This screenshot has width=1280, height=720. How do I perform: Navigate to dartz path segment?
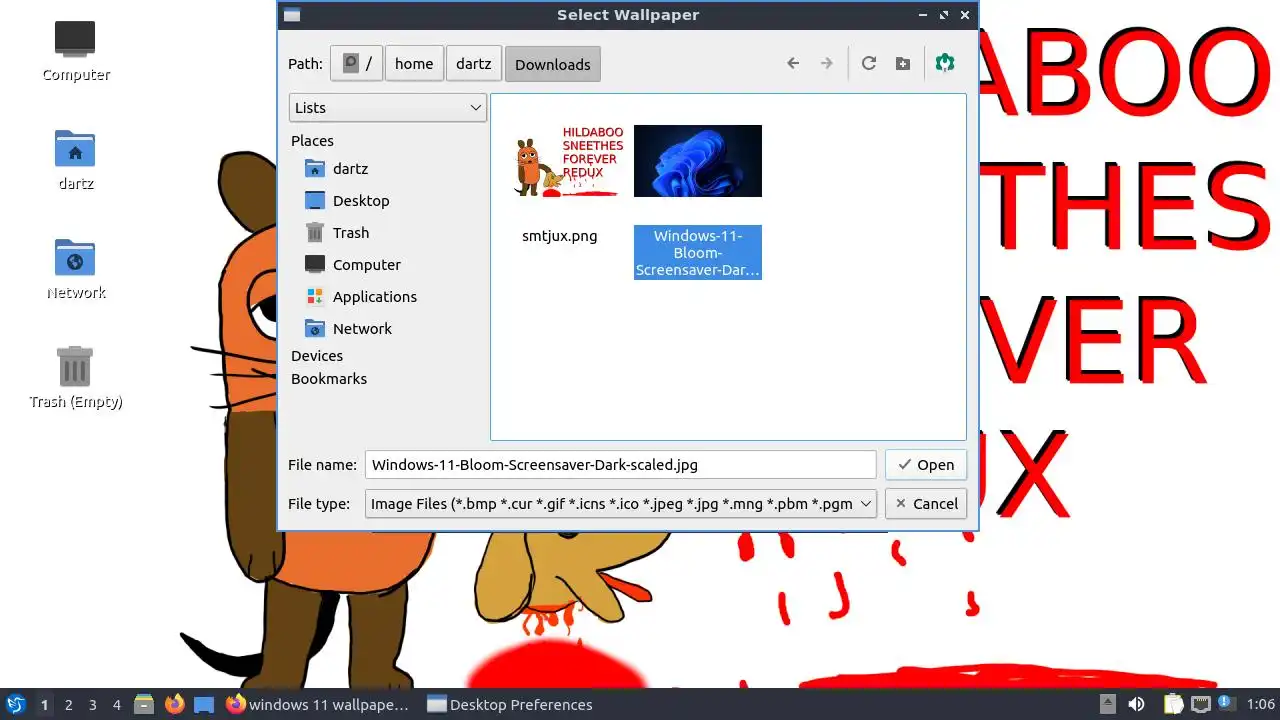[474, 64]
